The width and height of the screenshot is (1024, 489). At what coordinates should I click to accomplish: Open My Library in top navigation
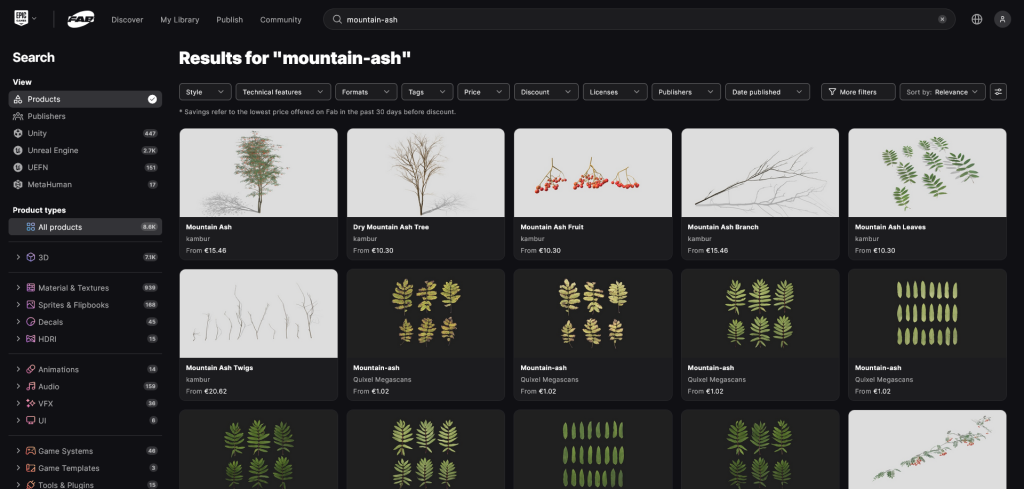[x=180, y=20]
